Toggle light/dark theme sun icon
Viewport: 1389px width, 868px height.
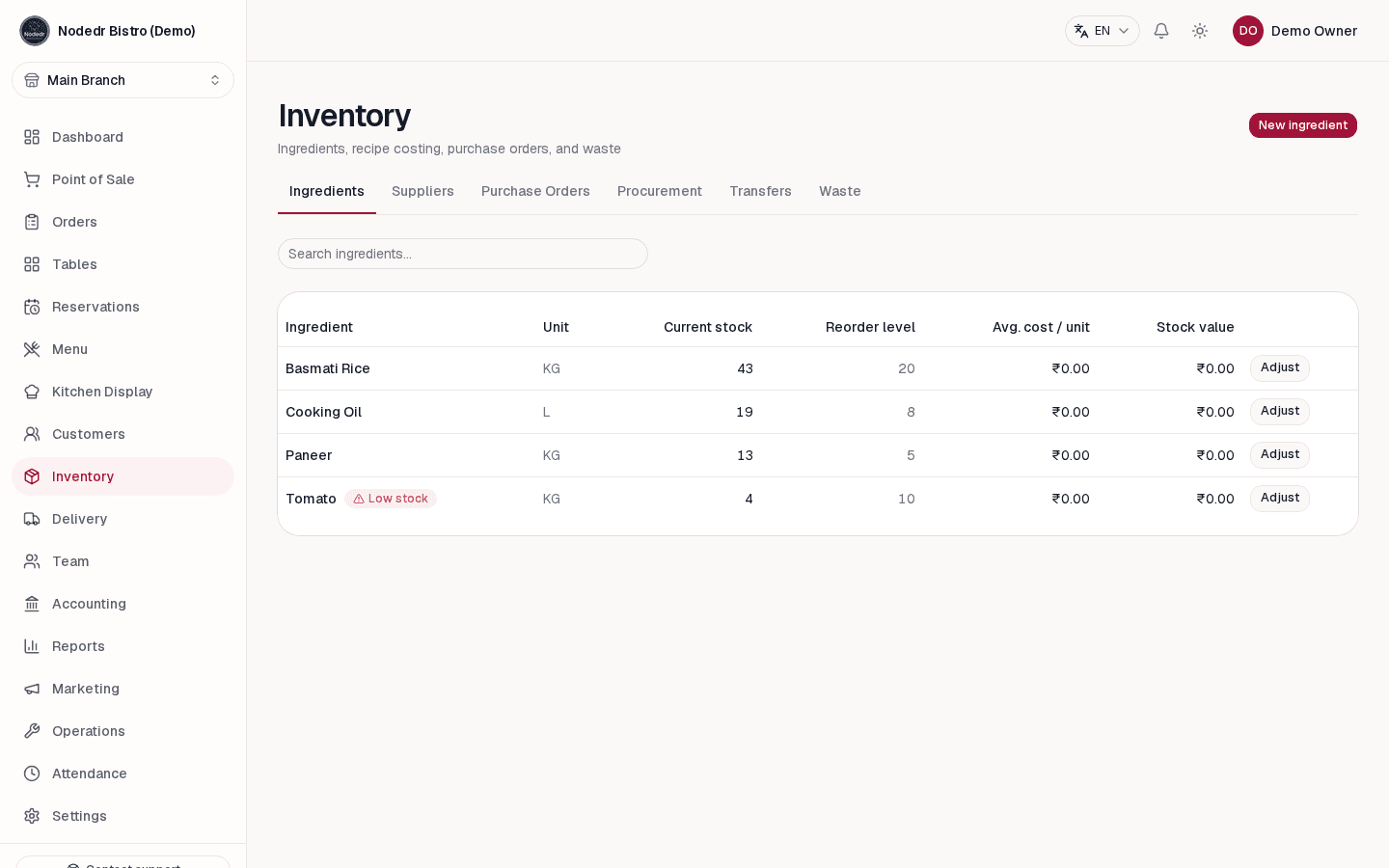coord(1200,31)
